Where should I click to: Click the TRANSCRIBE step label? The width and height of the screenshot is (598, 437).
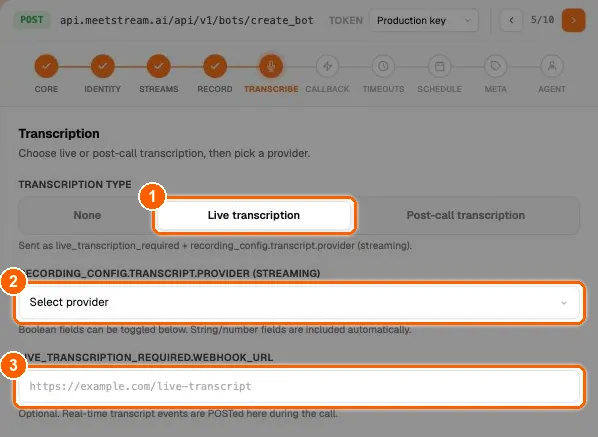(x=271, y=89)
